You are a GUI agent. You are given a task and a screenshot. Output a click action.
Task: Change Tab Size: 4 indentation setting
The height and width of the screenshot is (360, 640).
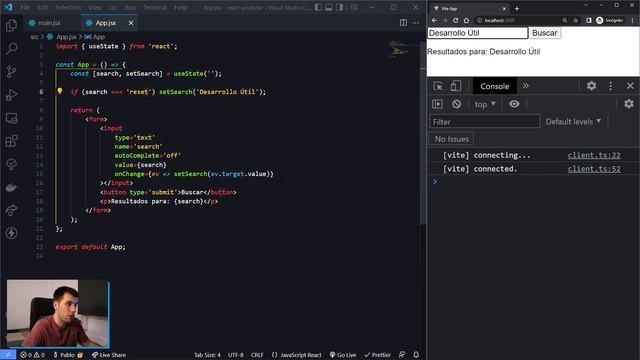click(207, 355)
